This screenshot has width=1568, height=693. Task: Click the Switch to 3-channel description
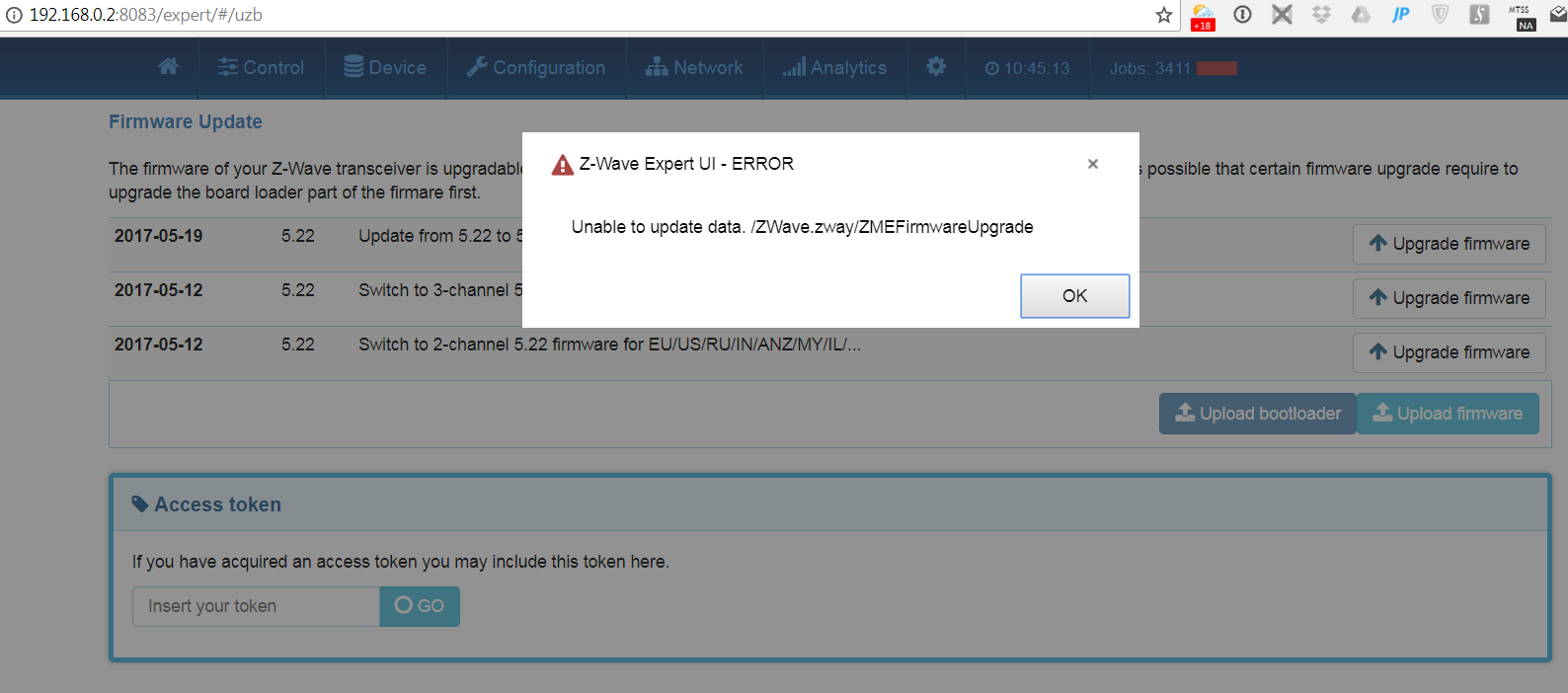point(440,290)
